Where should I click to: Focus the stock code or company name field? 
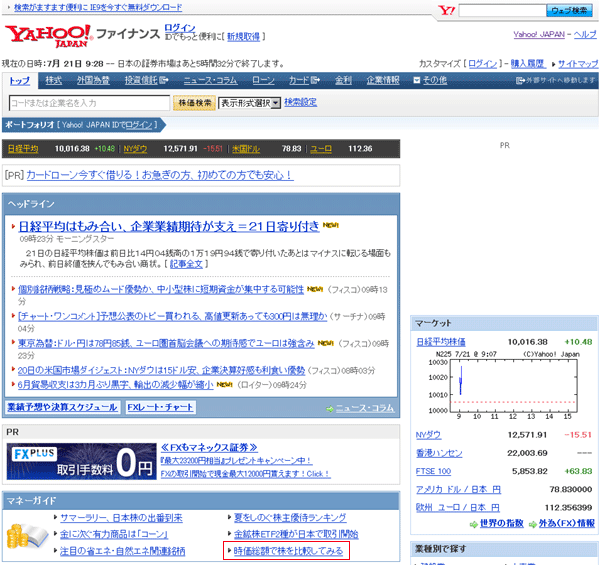[88, 102]
